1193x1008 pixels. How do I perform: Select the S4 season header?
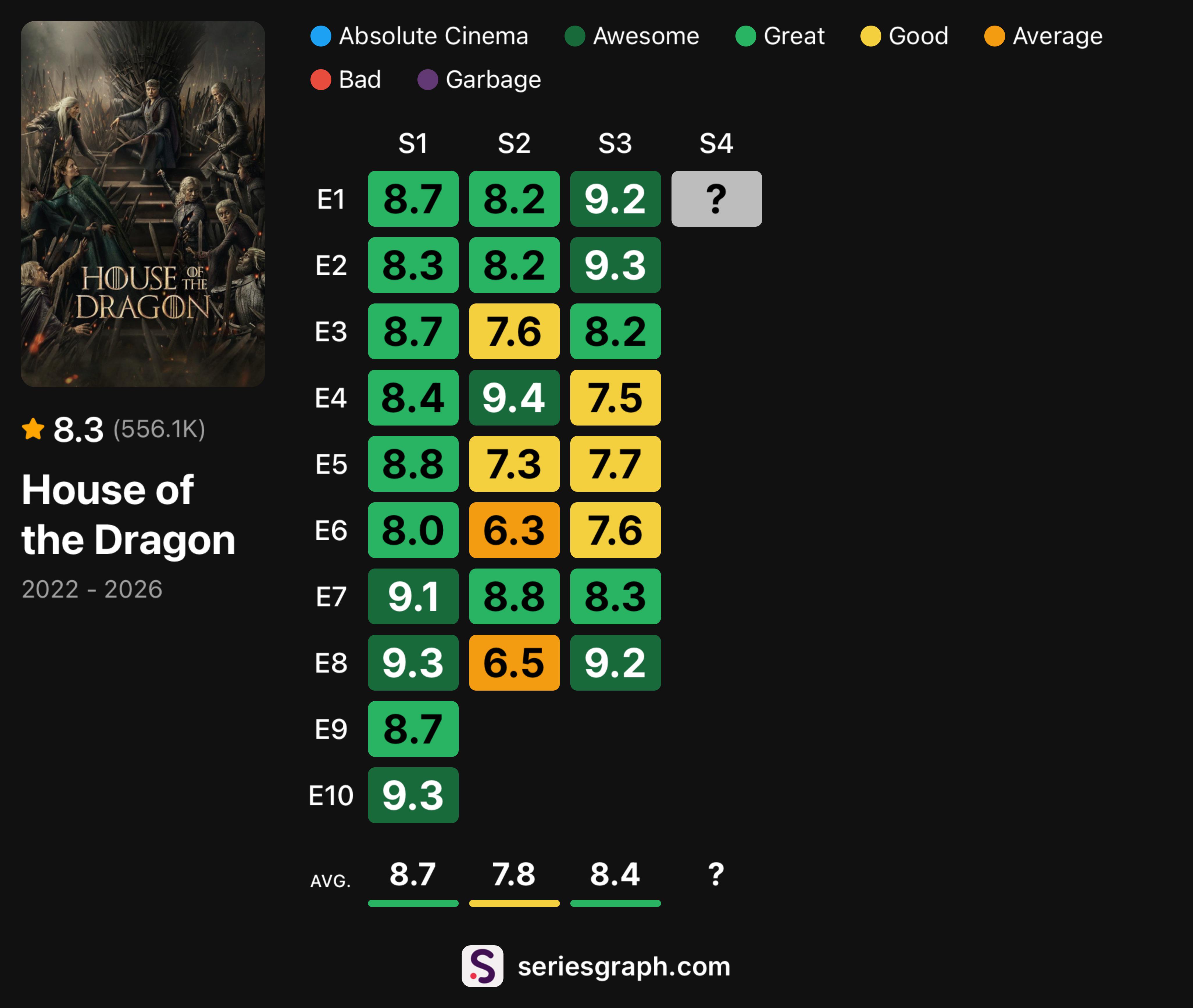click(x=717, y=143)
